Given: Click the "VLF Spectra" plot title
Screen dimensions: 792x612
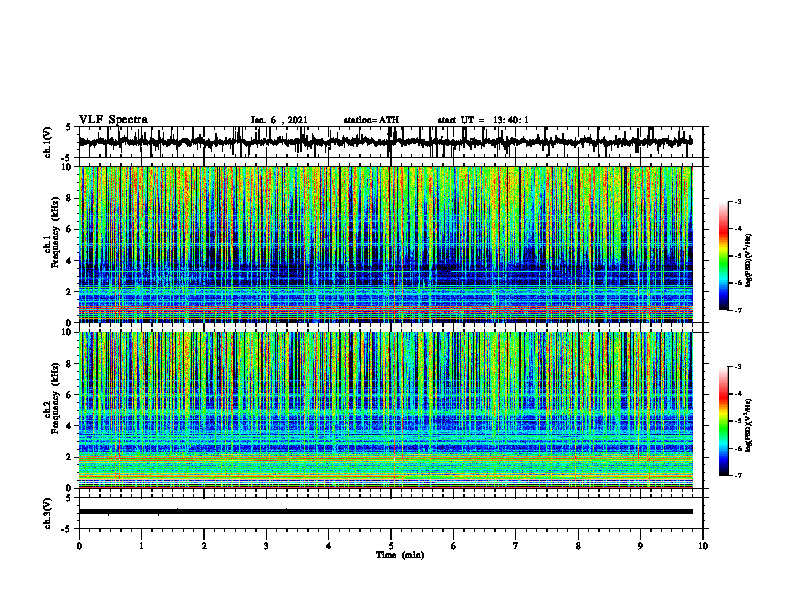Looking at the screenshot, I should (113, 120).
